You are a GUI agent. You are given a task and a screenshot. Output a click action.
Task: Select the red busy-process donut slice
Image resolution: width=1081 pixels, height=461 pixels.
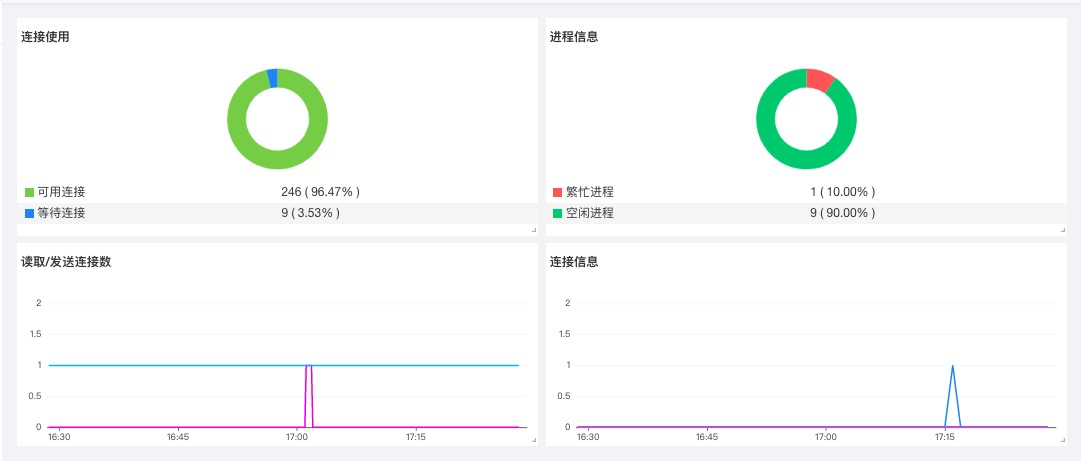[819, 80]
